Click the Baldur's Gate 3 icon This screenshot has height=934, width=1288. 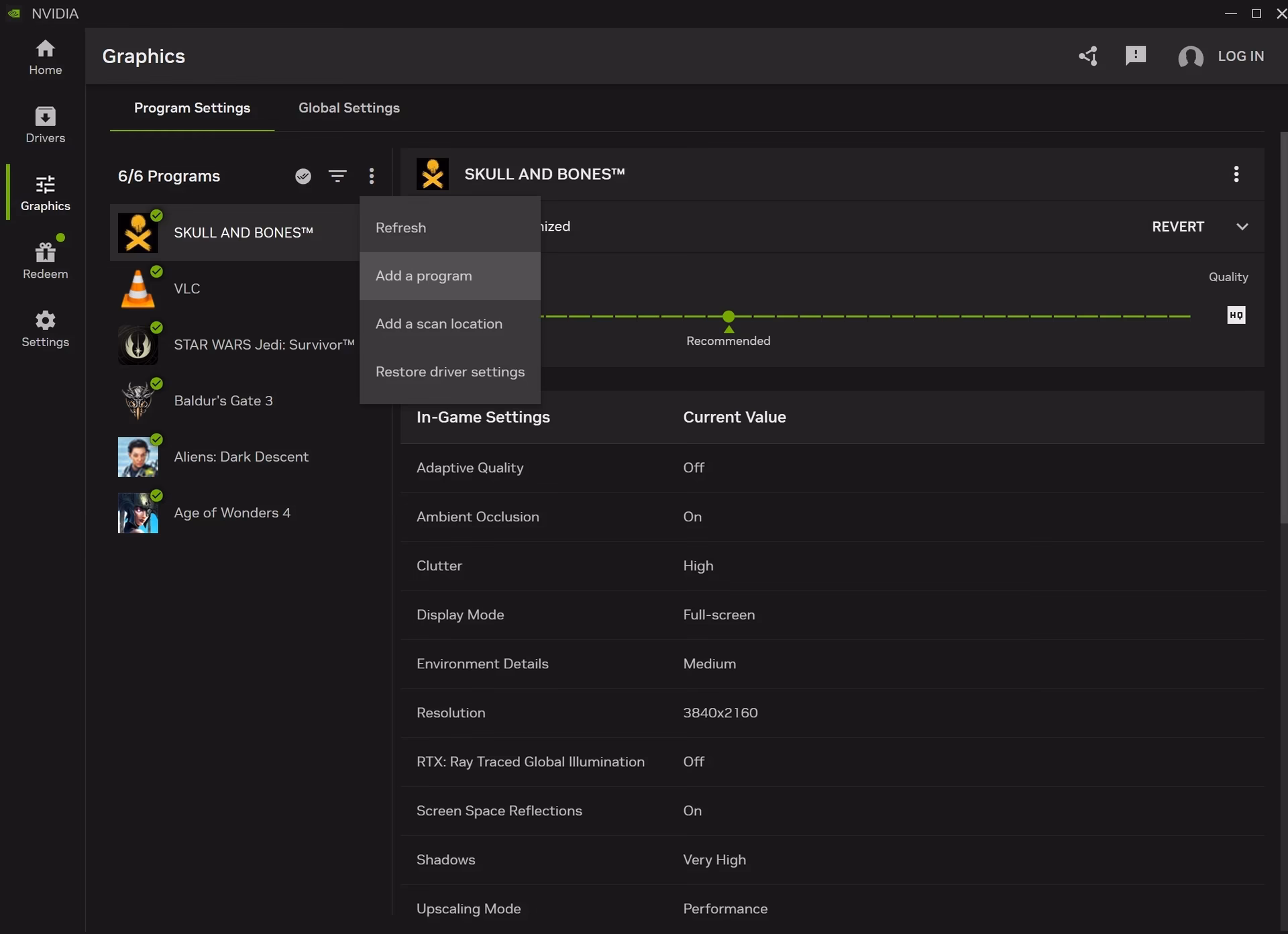pyautogui.click(x=138, y=401)
